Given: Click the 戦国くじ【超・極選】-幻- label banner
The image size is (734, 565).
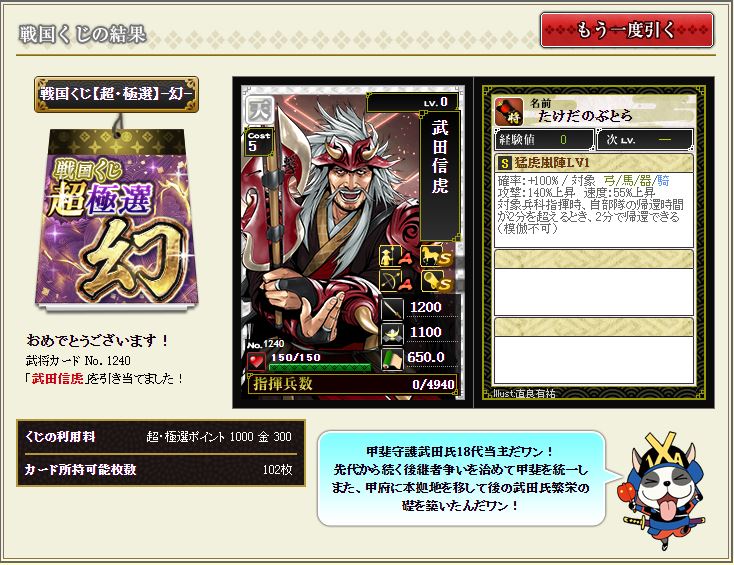Looking at the screenshot, I should coord(117,94).
